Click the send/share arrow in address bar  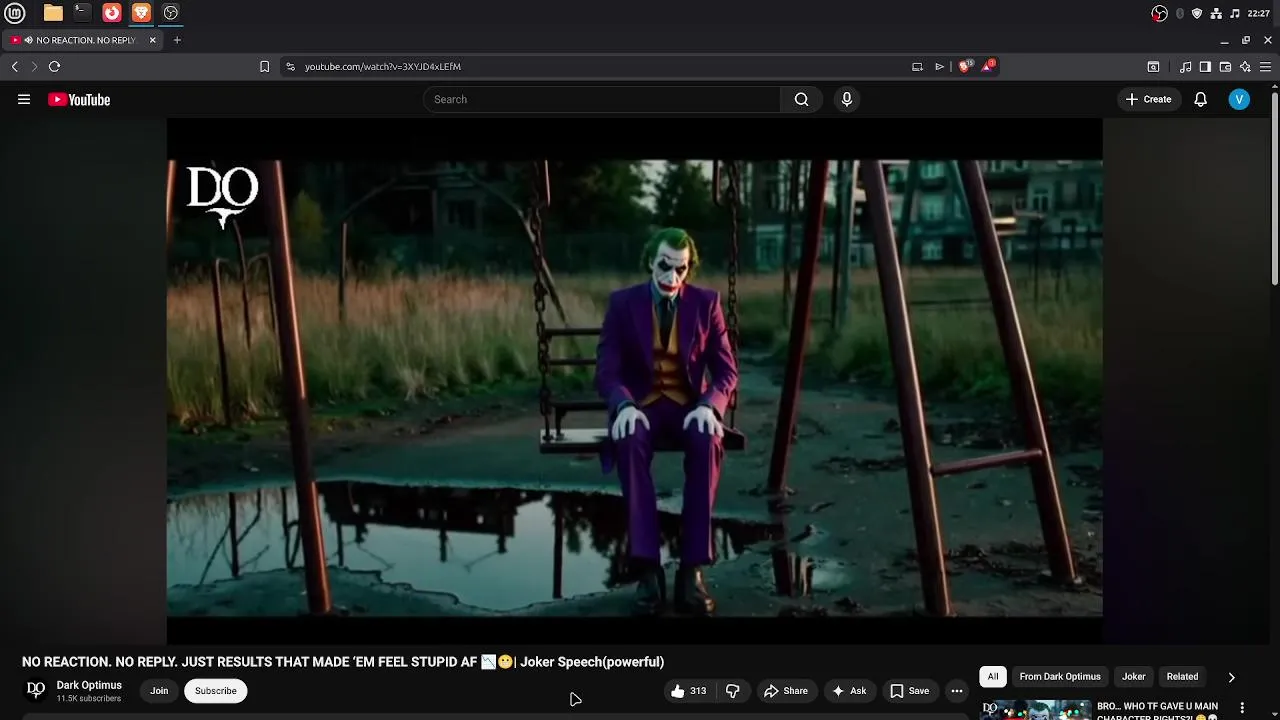[940, 66]
